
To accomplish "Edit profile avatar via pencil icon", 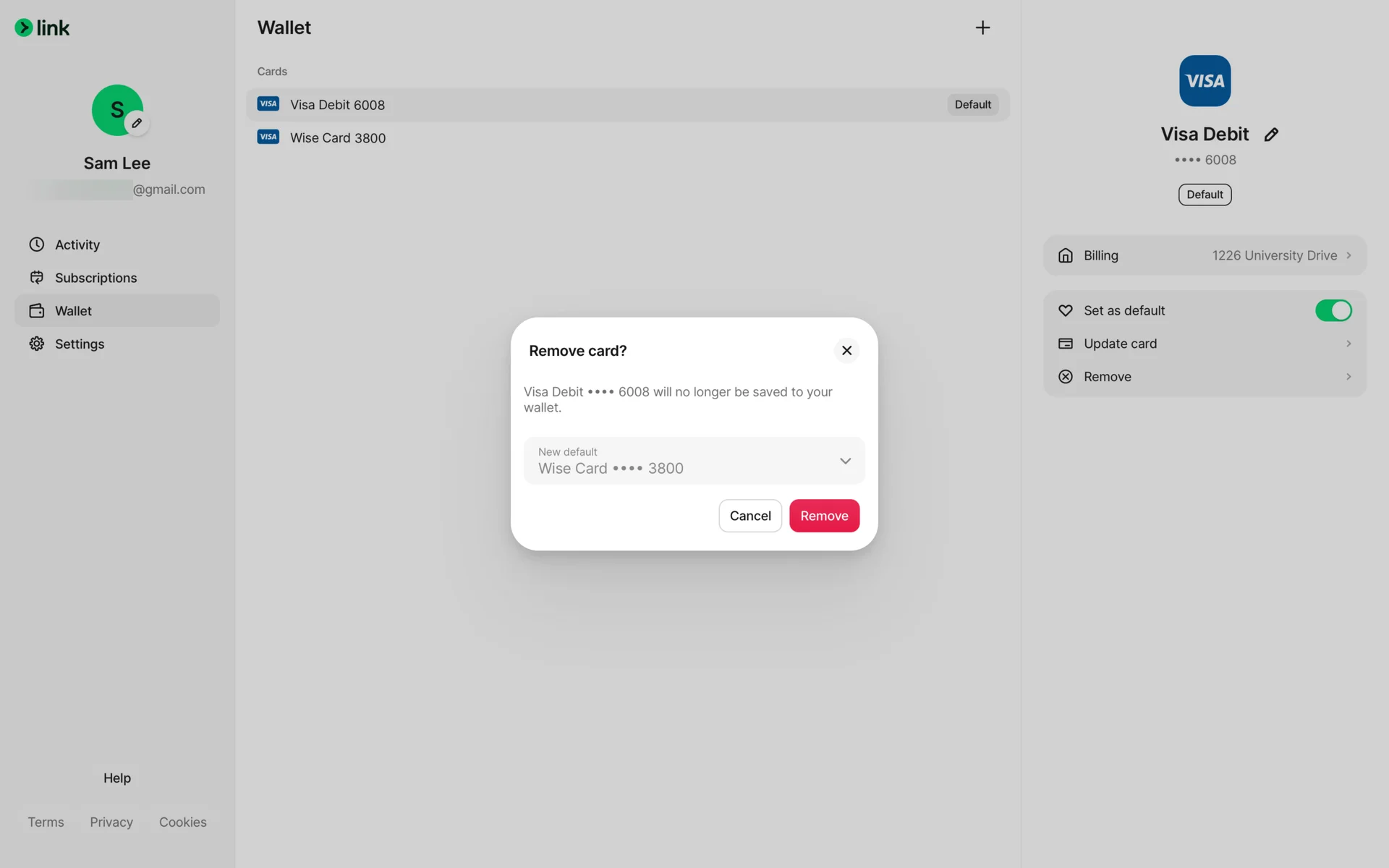I will (137, 123).
